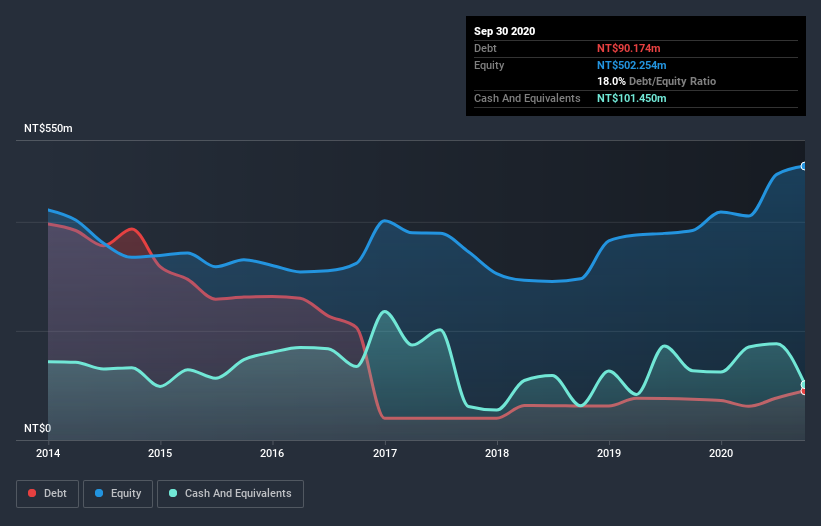
Task: Click the teal Cash legend dot
Action: (173, 493)
